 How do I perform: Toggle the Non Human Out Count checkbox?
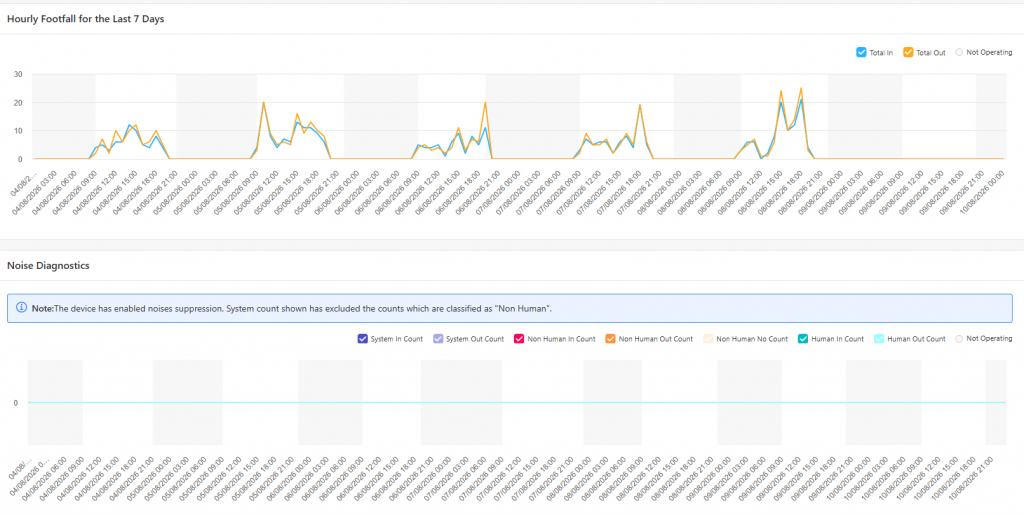click(611, 339)
